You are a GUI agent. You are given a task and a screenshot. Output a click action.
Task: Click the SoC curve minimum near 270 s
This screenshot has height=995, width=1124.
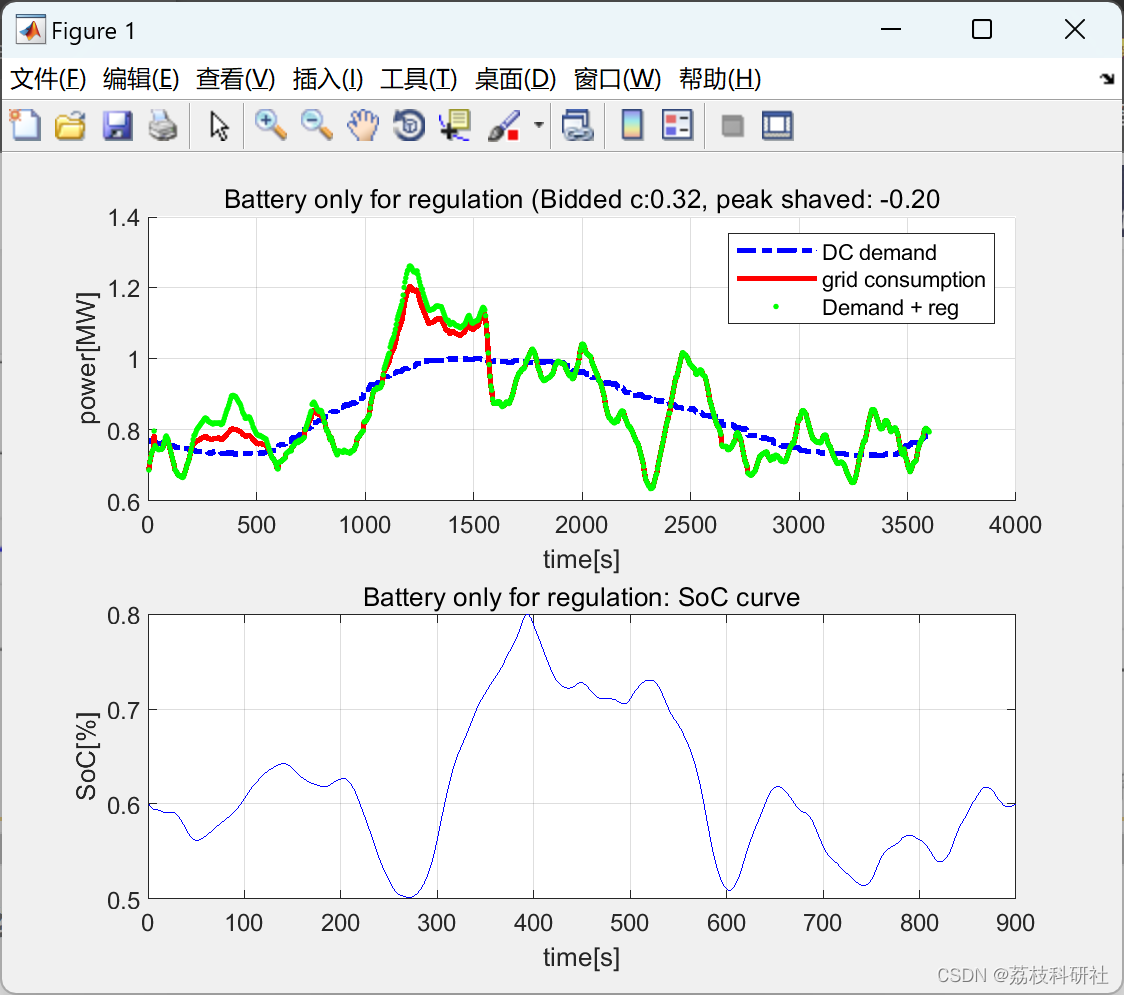[408, 896]
